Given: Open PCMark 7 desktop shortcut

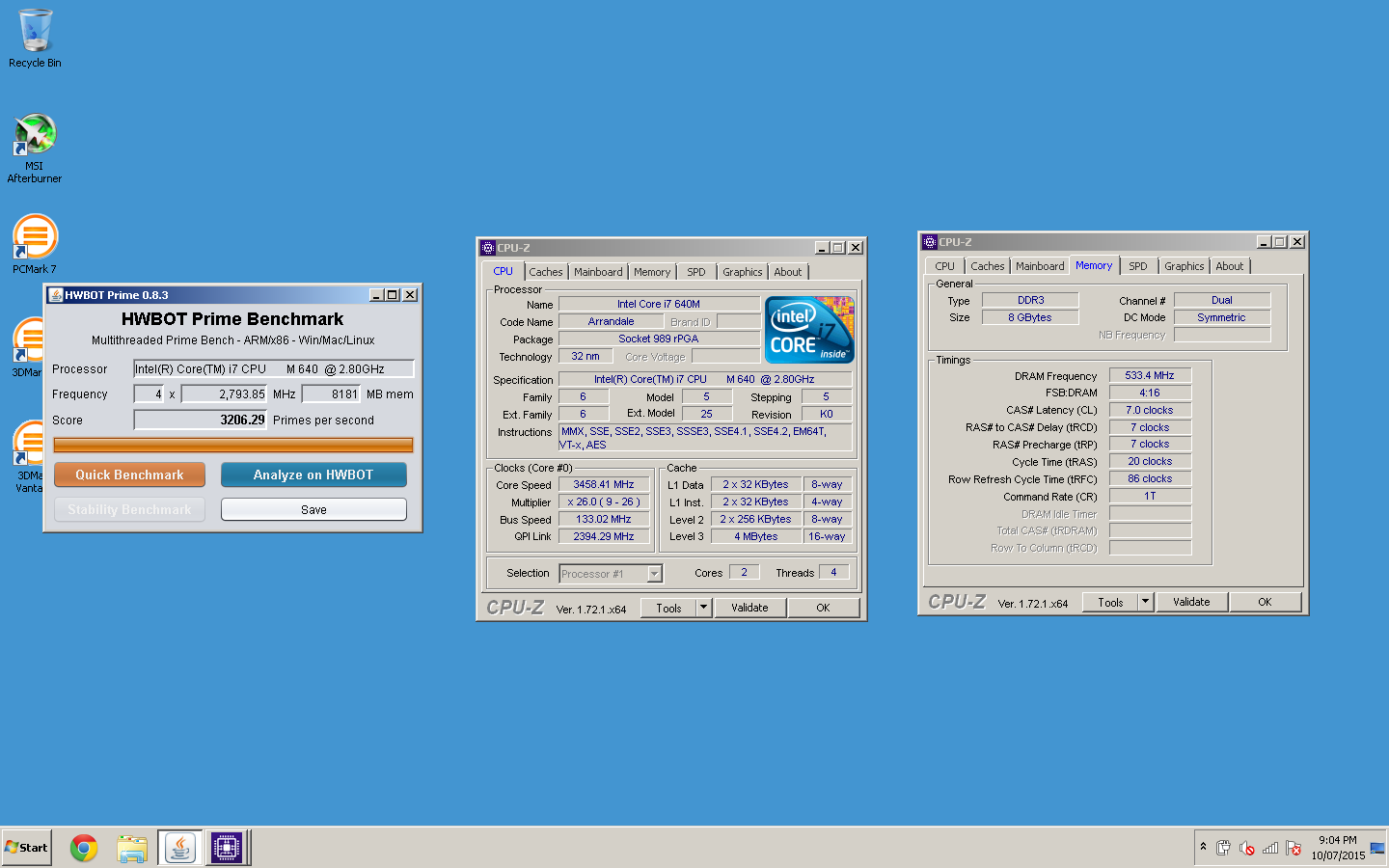Looking at the screenshot, I should point(35,243).
